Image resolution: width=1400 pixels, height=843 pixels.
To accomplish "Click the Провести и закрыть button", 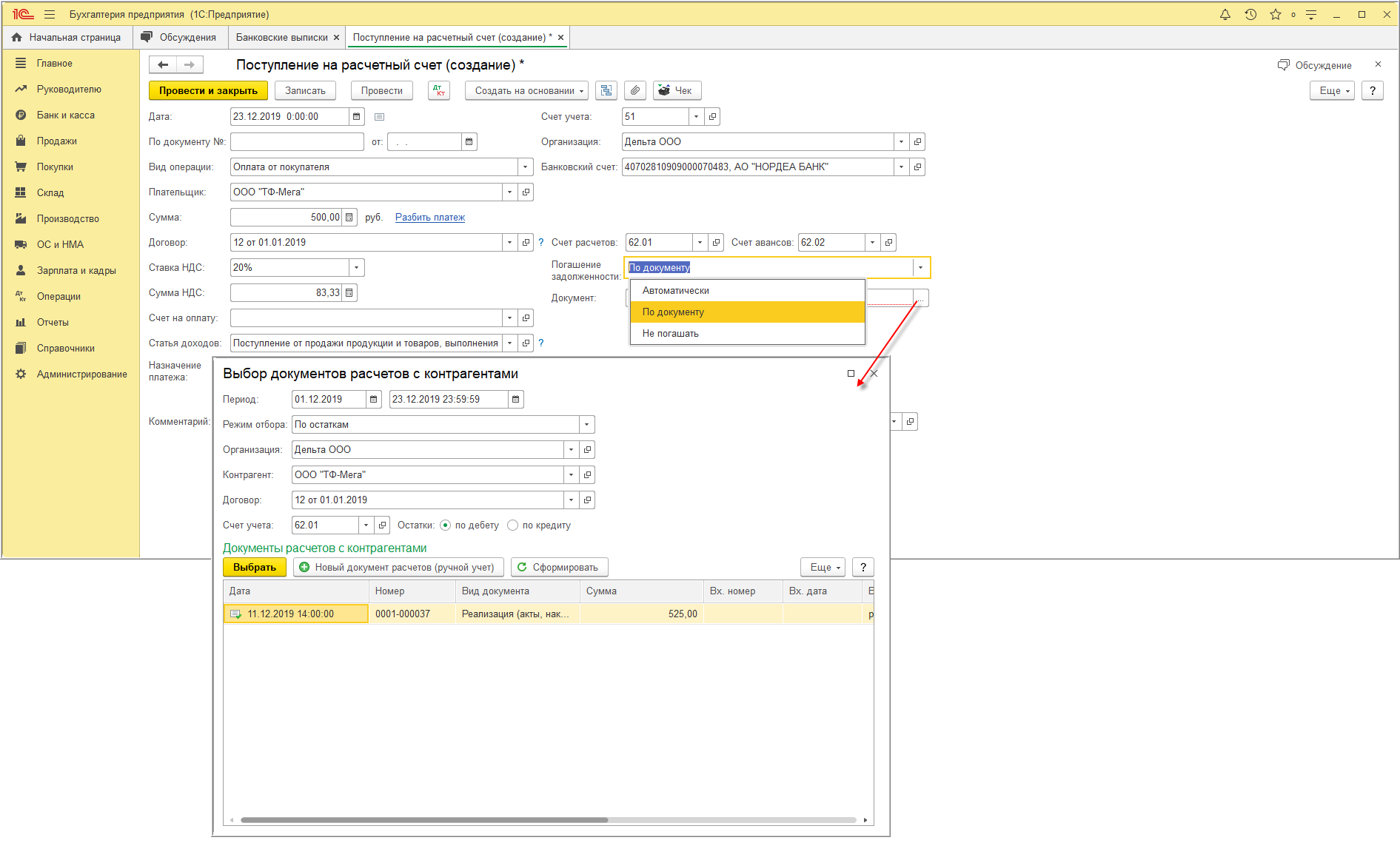I will click(208, 90).
